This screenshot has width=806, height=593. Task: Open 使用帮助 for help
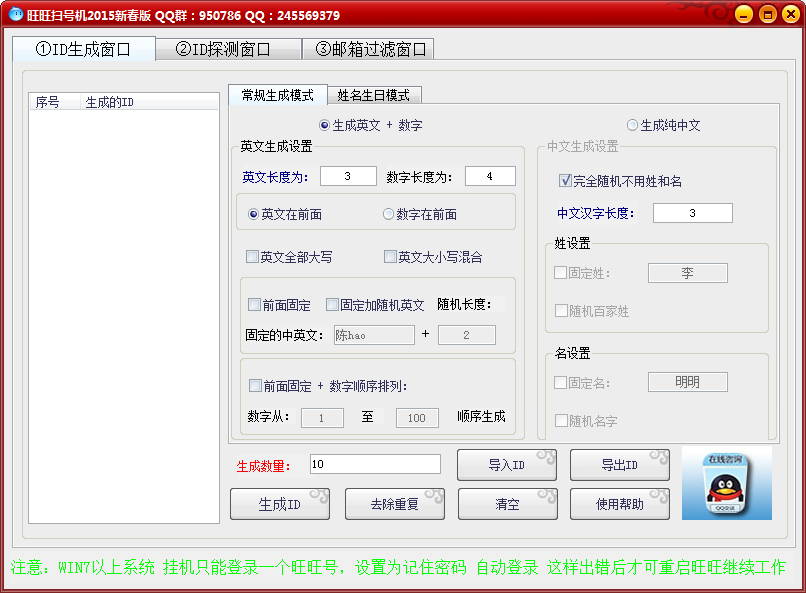point(619,504)
